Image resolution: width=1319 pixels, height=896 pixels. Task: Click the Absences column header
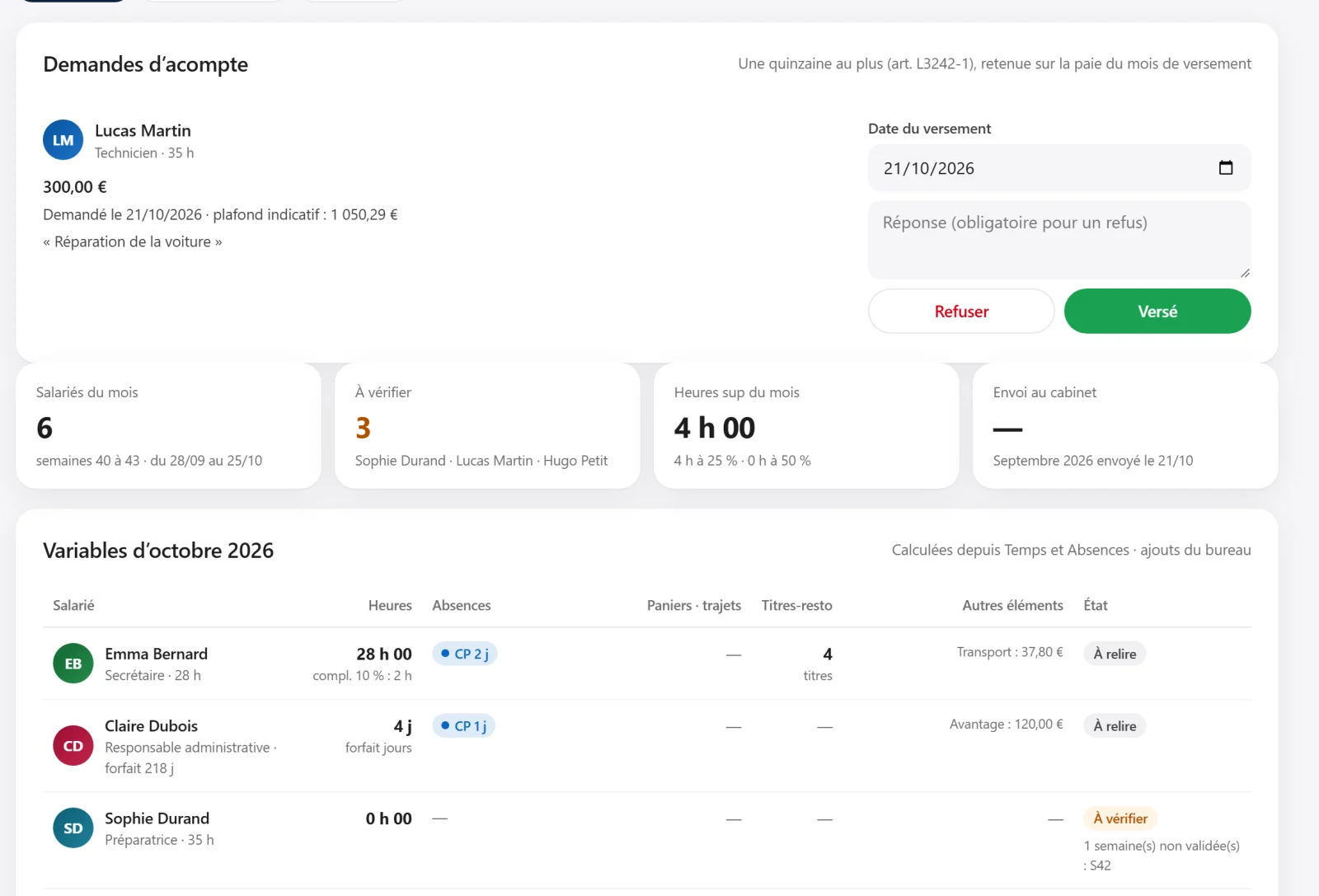[x=462, y=605]
